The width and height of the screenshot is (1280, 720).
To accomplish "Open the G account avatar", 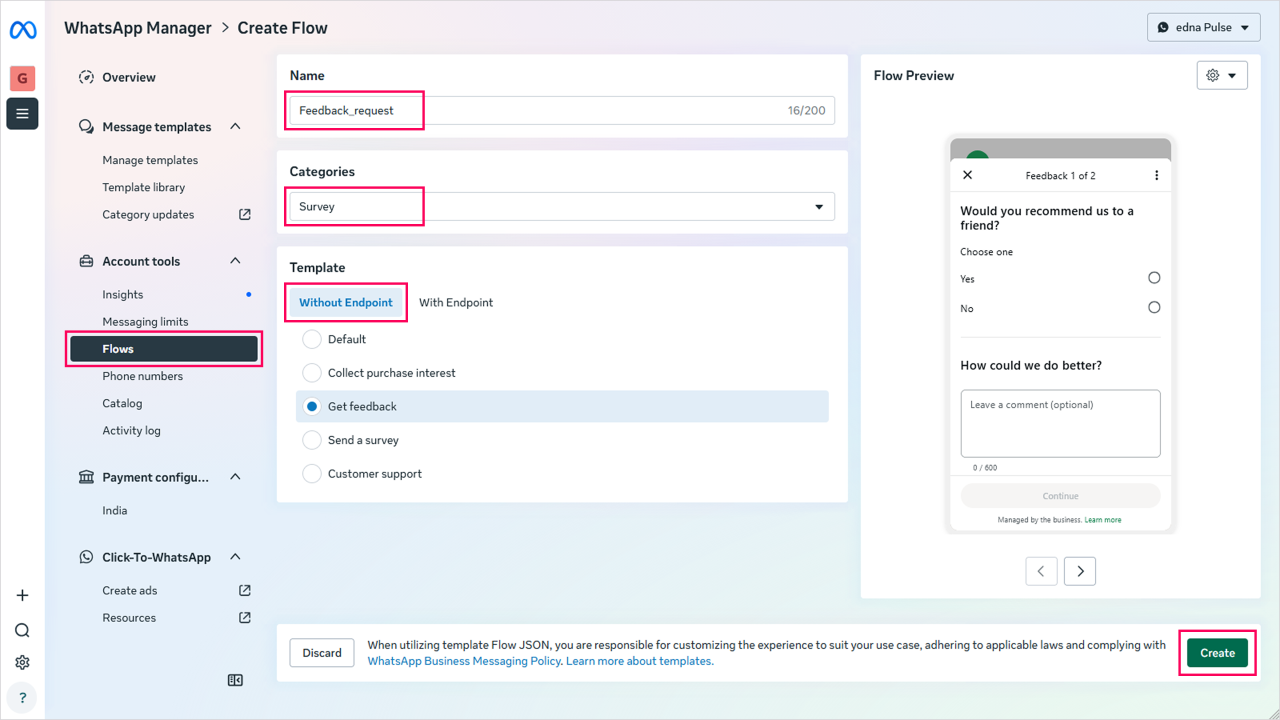I will [x=22, y=78].
